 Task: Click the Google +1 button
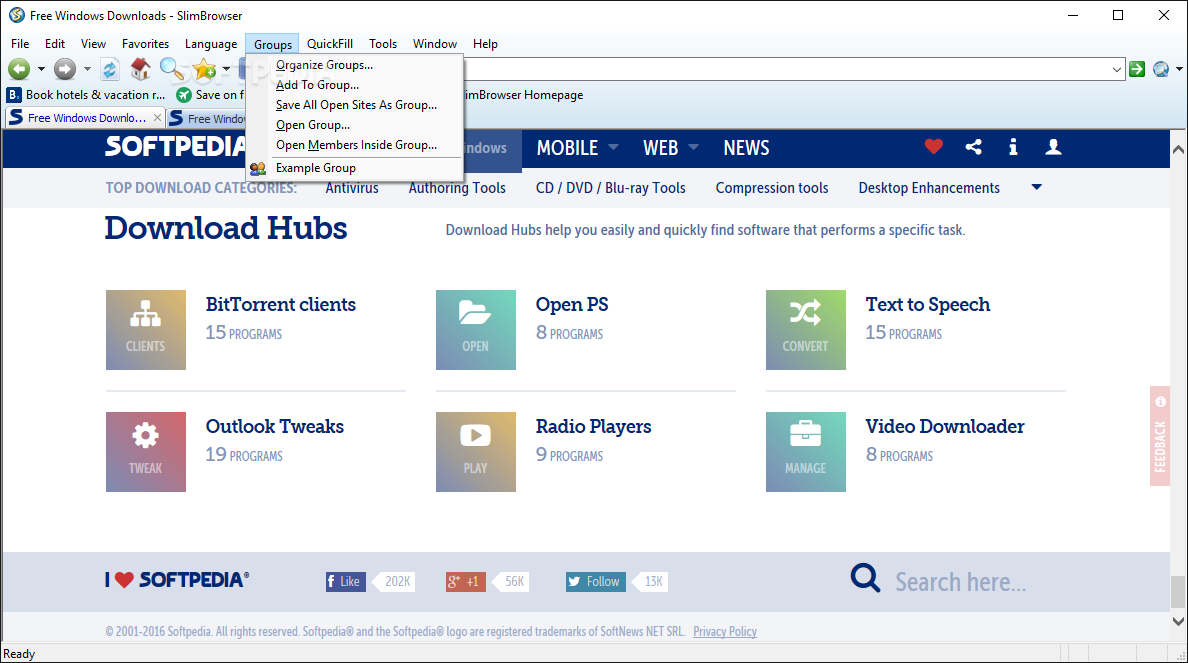[466, 581]
